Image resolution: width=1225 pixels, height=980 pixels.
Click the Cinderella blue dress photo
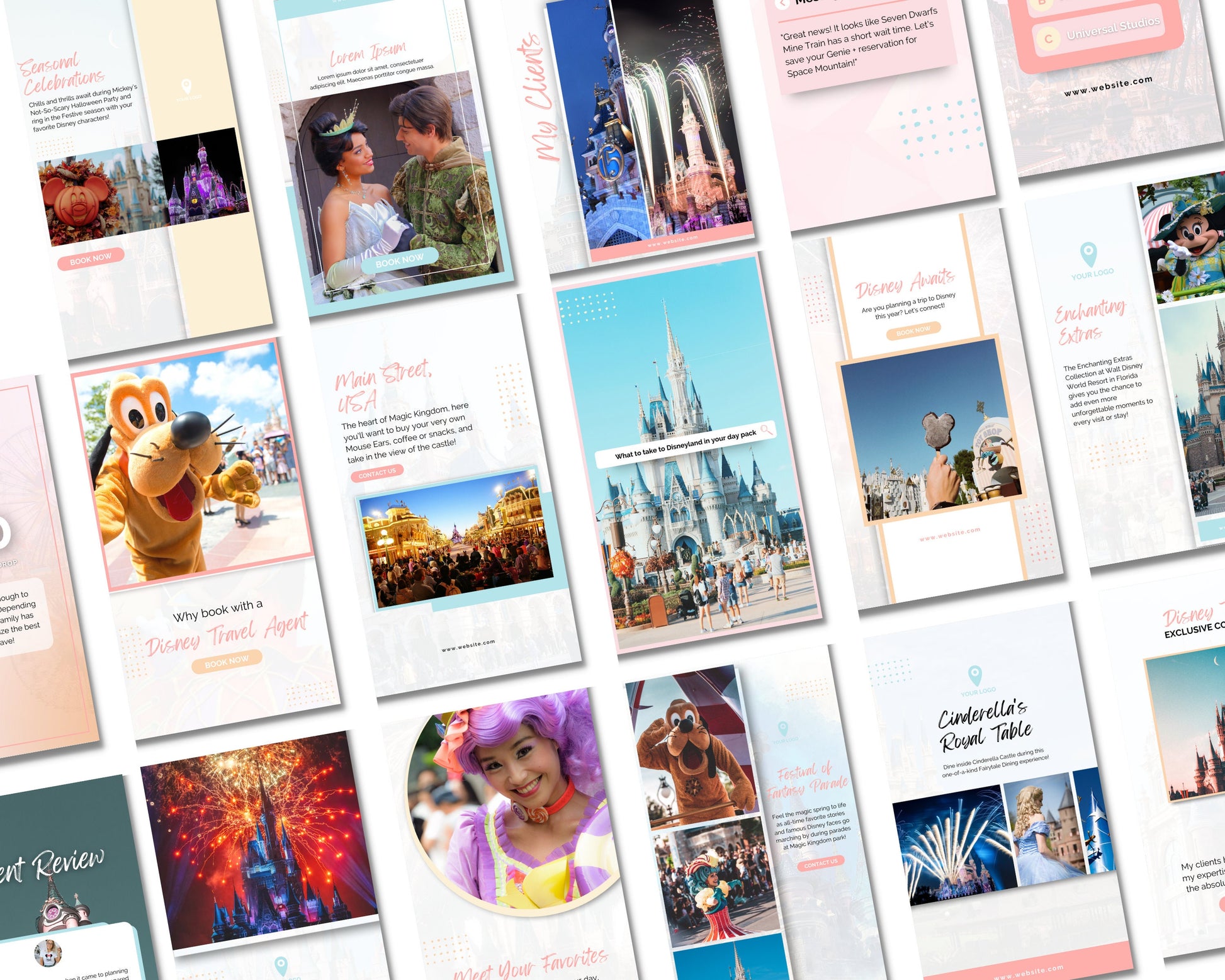pos(1044,828)
